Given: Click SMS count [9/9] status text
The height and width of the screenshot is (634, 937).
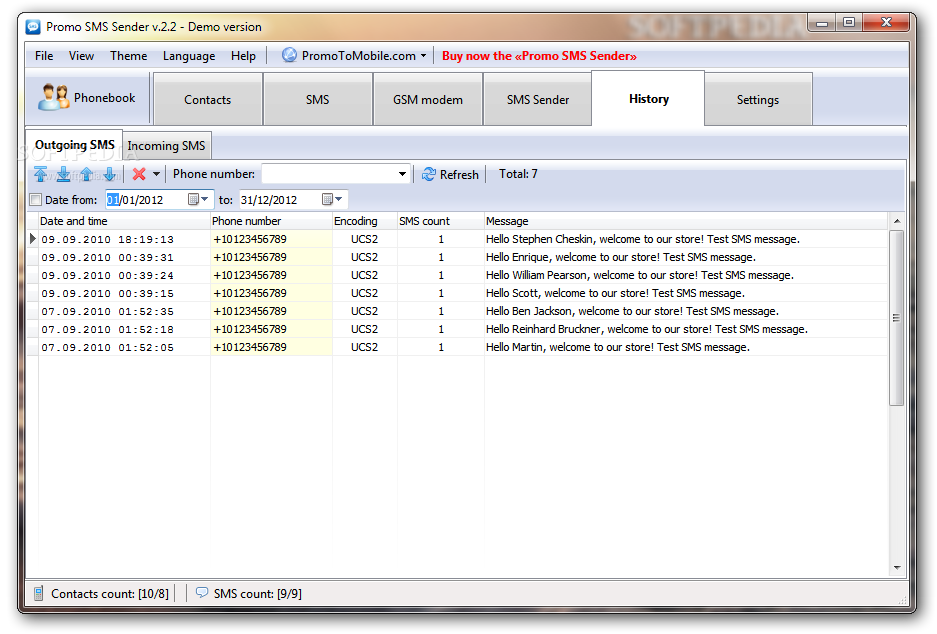Looking at the screenshot, I should click(x=258, y=594).
